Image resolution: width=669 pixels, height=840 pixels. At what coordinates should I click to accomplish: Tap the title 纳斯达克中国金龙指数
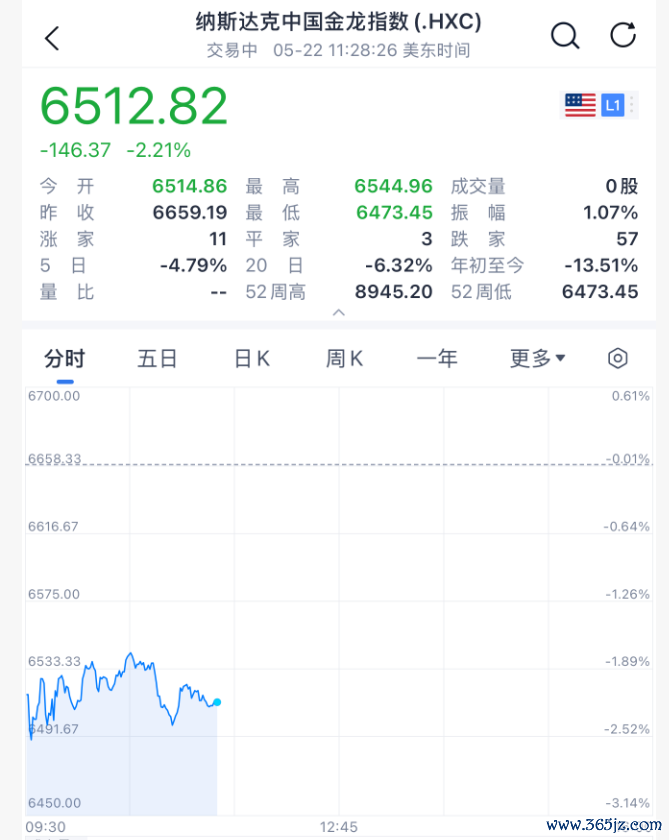click(302, 22)
